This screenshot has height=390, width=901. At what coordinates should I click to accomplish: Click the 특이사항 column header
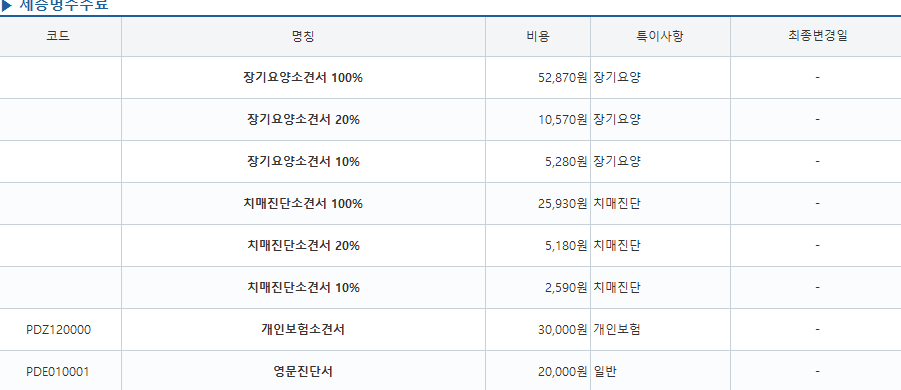click(x=660, y=36)
